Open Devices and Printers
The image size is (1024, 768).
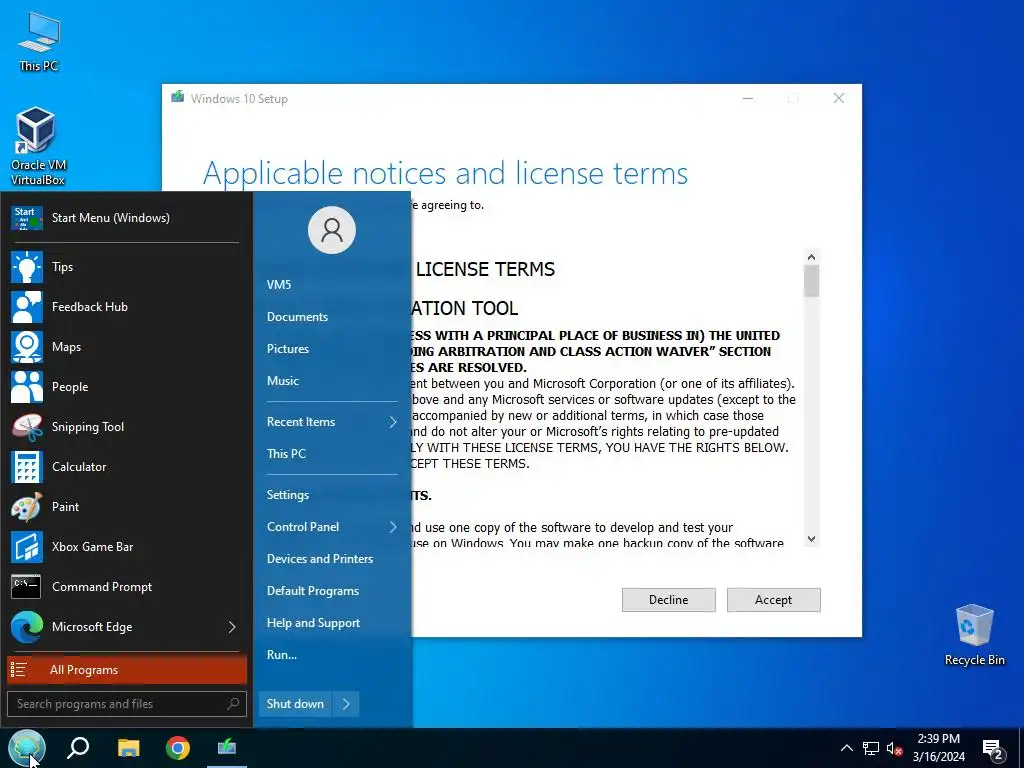319,559
